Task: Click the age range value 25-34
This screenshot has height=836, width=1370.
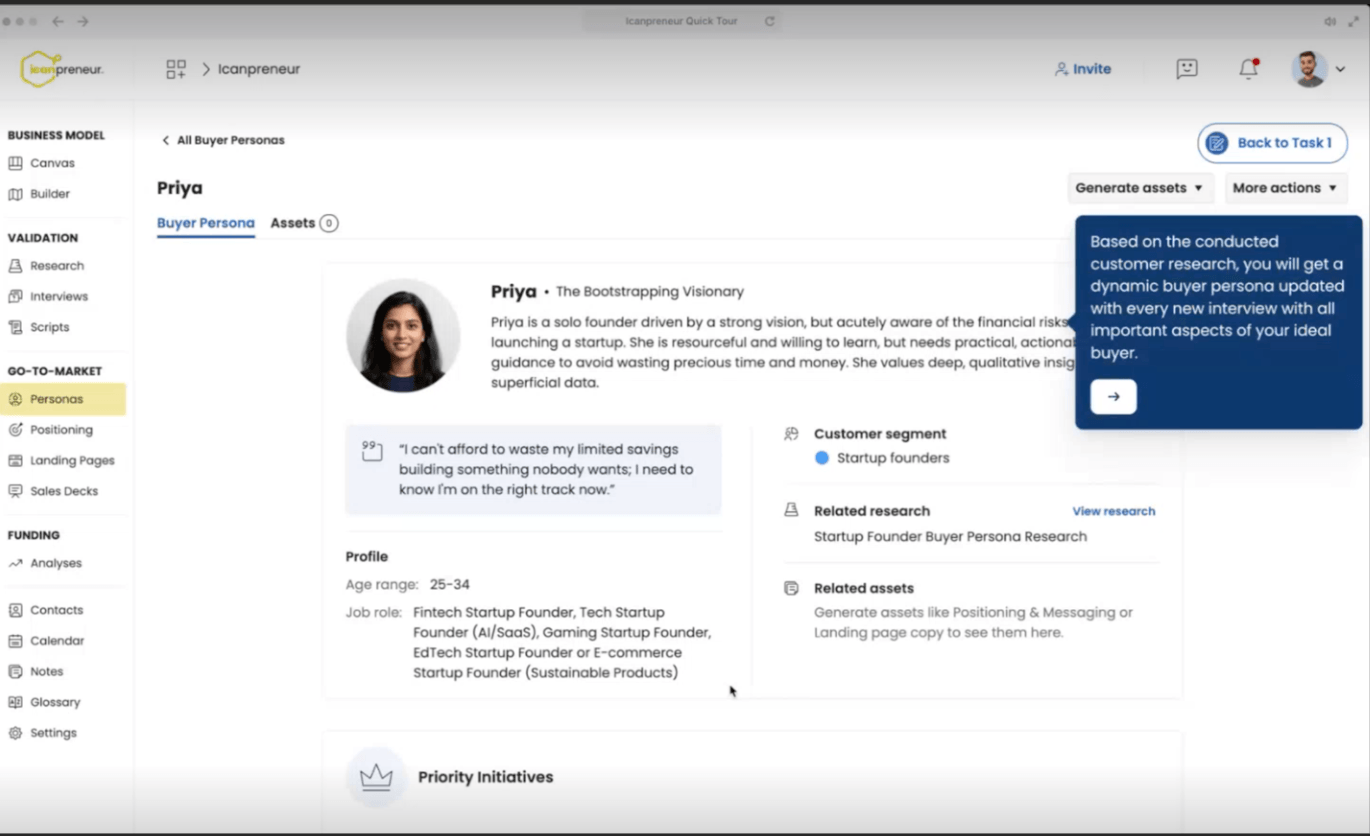Action: click(450, 585)
